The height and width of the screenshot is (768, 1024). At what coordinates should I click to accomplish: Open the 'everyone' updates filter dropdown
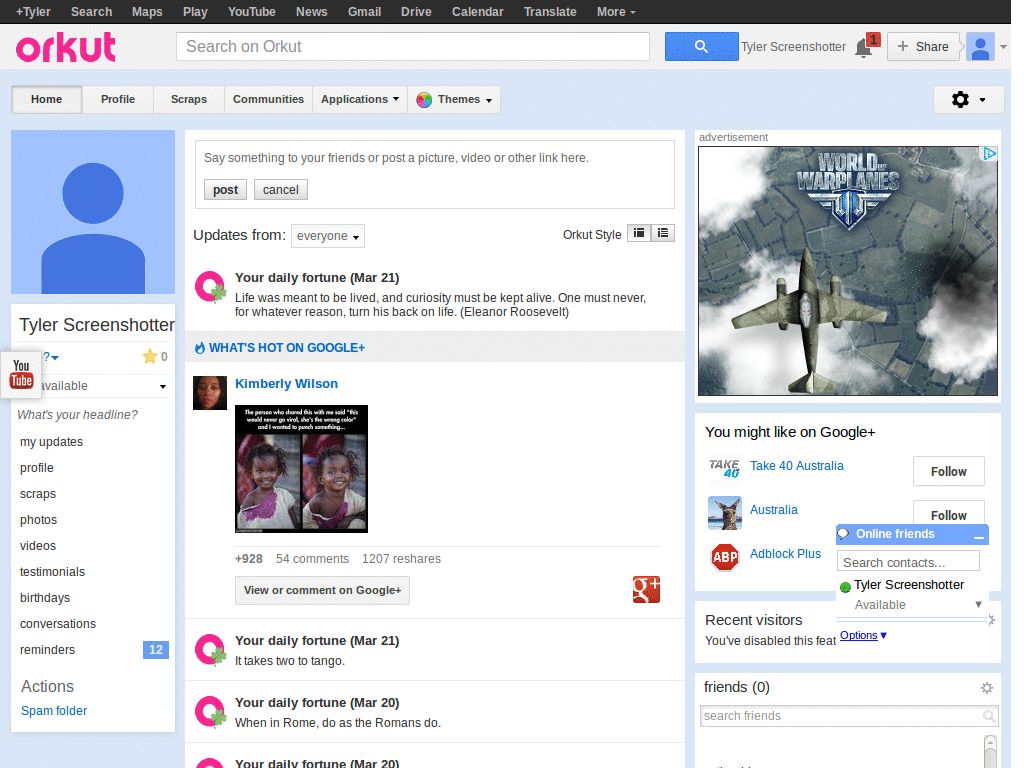click(x=328, y=236)
